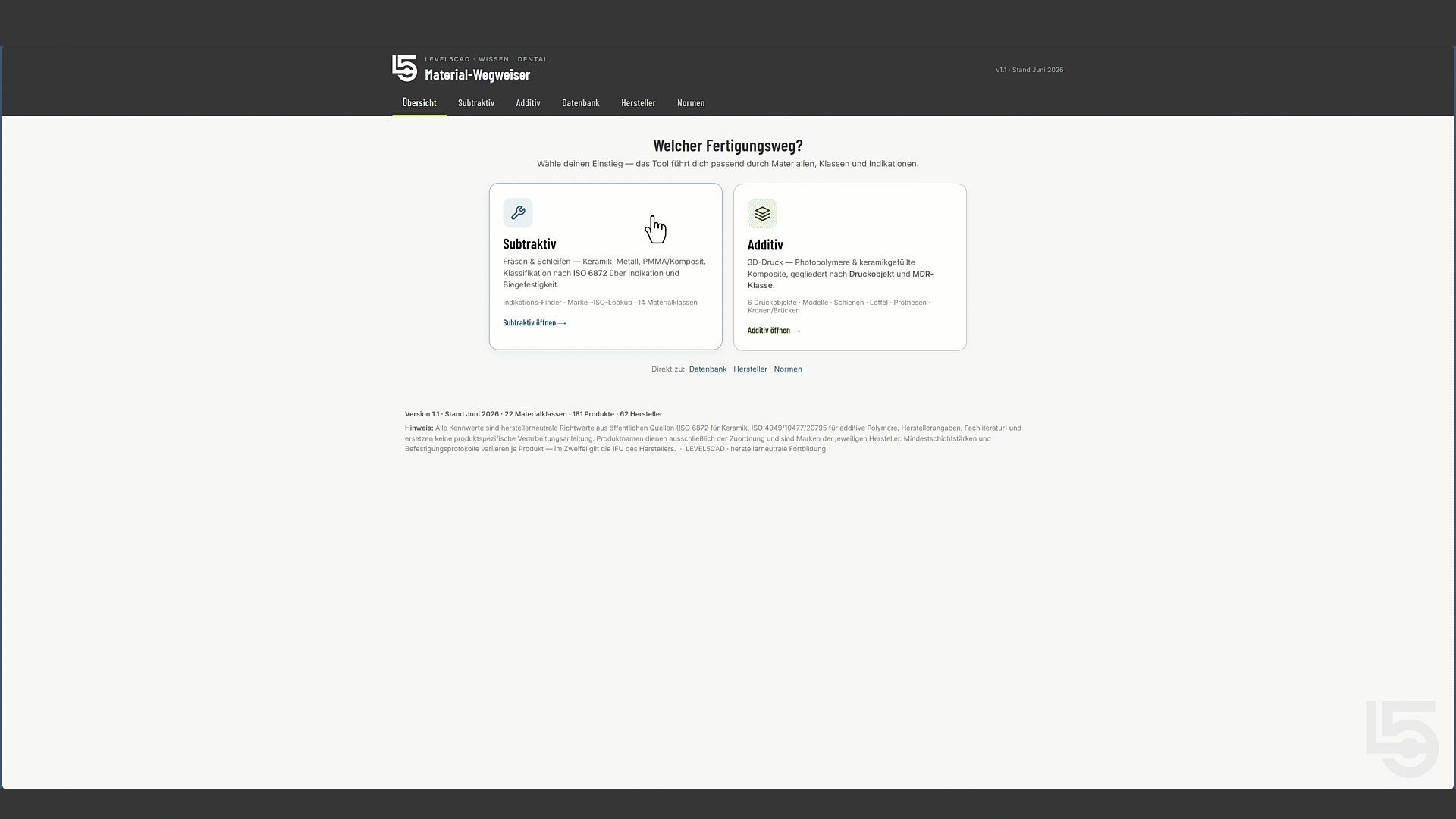Click the Level5CAD logo icon in header

404,68
